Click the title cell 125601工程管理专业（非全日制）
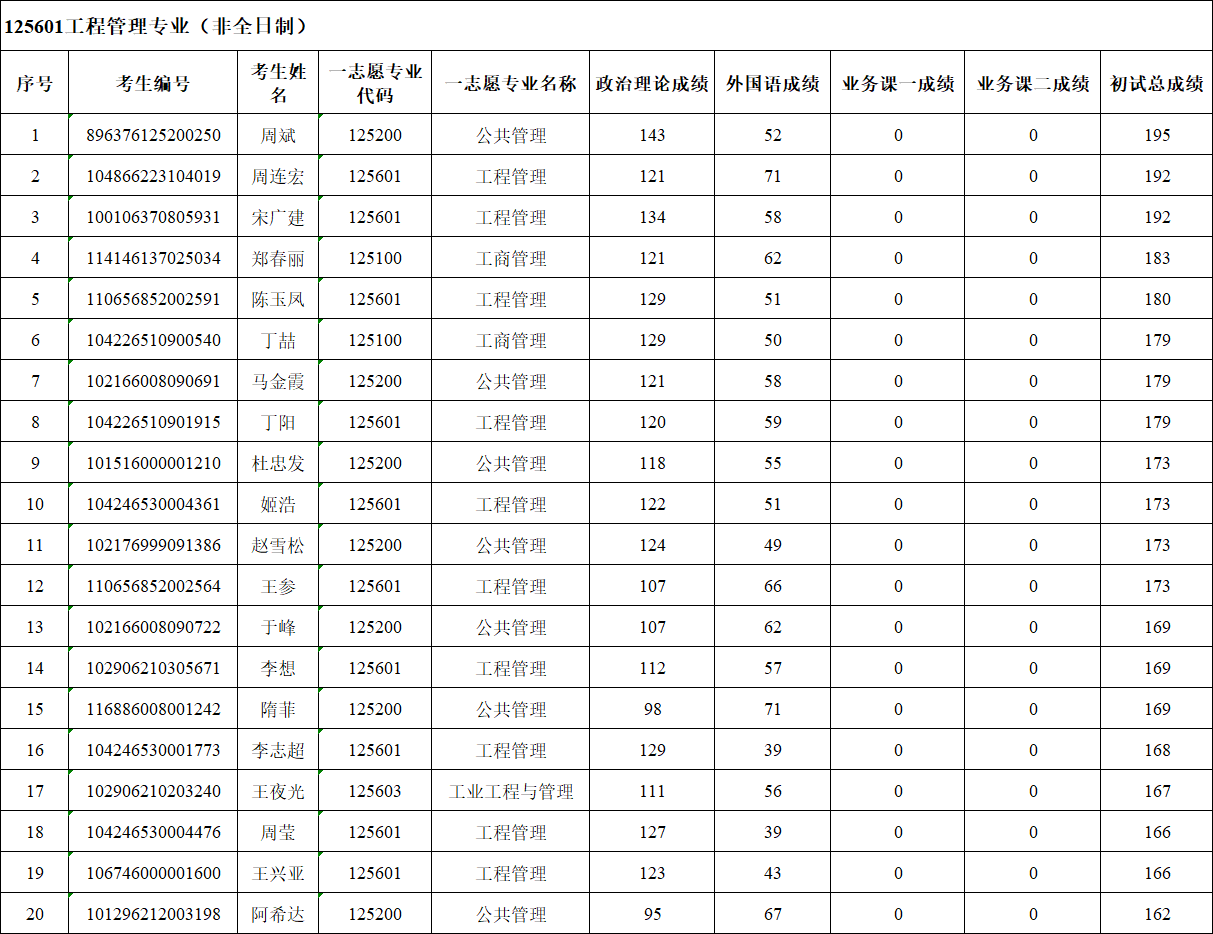Image resolution: width=1213 pixels, height=934 pixels. click(x=158, y=27)
